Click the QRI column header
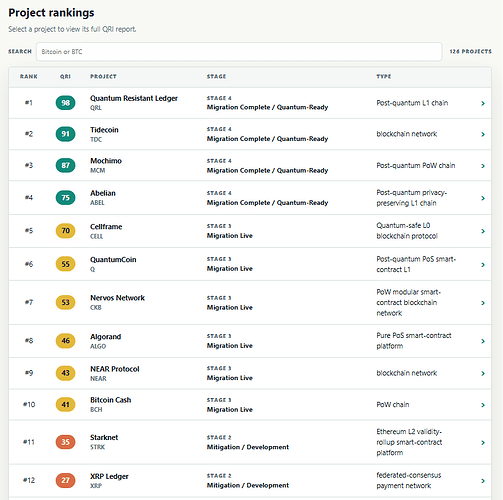503x500 pixels. 65,76
